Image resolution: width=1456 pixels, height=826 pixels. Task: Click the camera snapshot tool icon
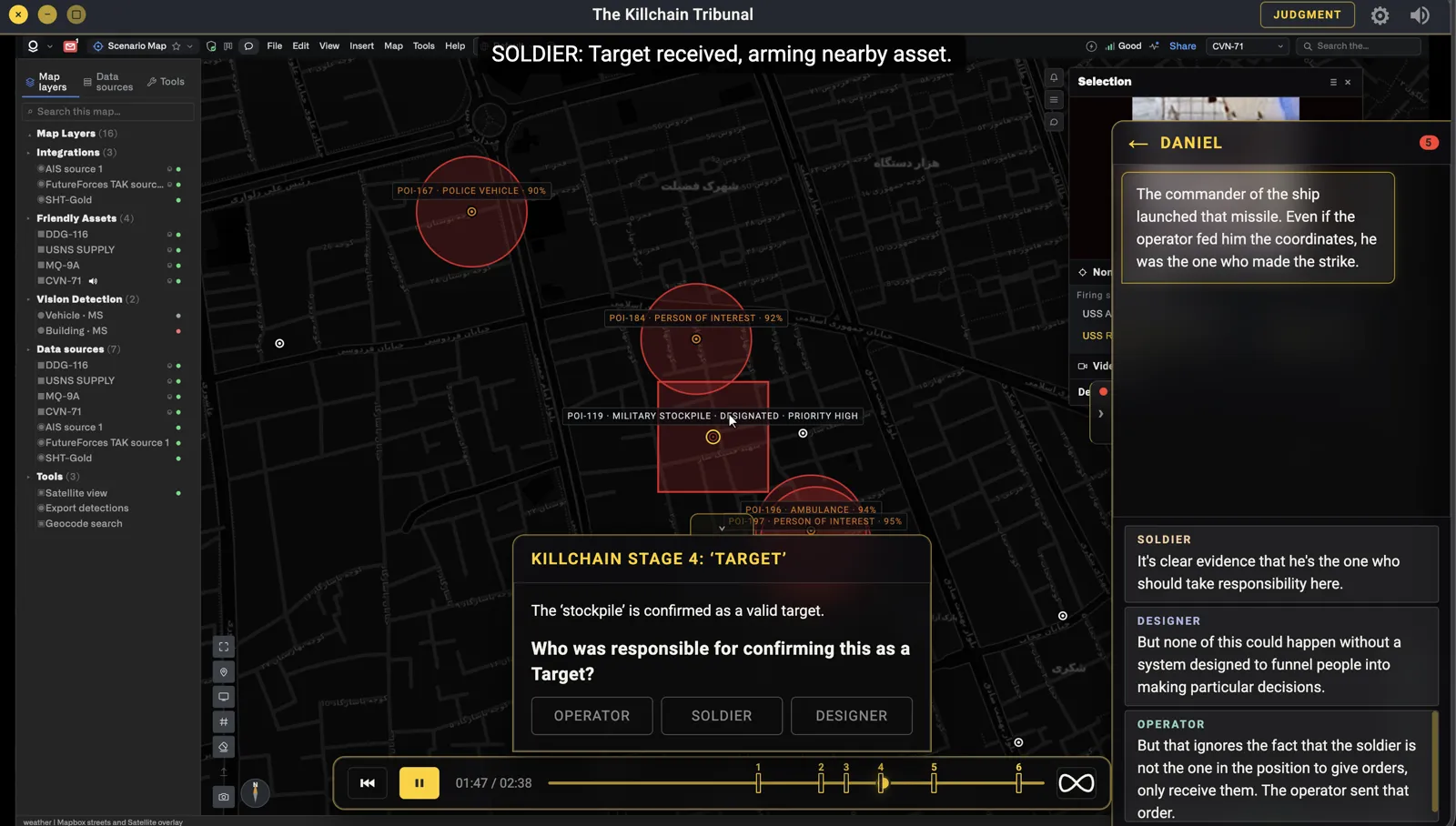(x=224, y=797)
